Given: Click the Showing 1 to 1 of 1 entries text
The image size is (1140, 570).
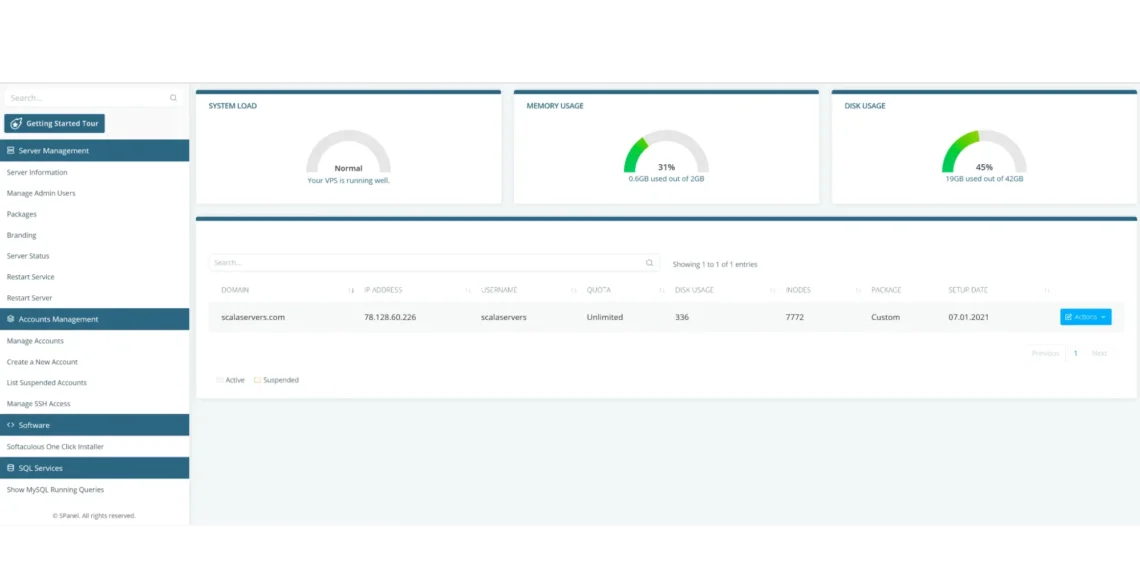Looking at the screenshot, I should 715,265.
